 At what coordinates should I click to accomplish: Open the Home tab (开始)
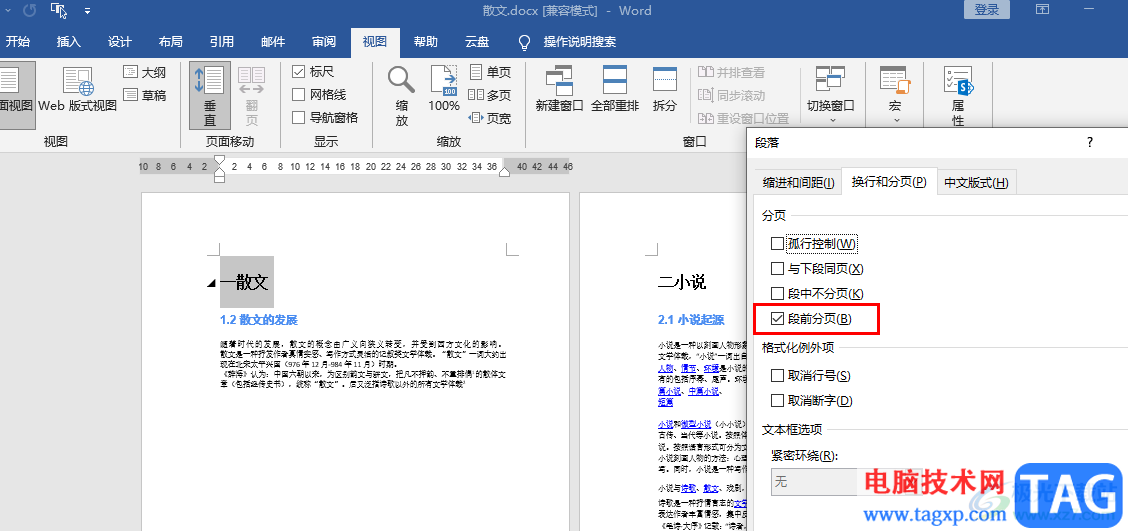[x=18, y=42]
